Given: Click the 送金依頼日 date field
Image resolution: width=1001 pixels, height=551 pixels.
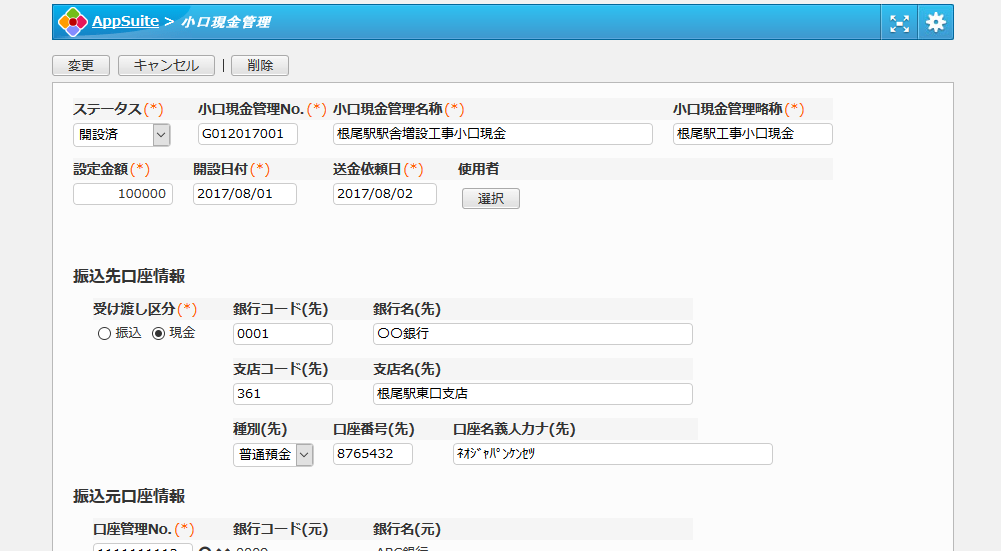Looking at the screenshot, I should (384, 194).
